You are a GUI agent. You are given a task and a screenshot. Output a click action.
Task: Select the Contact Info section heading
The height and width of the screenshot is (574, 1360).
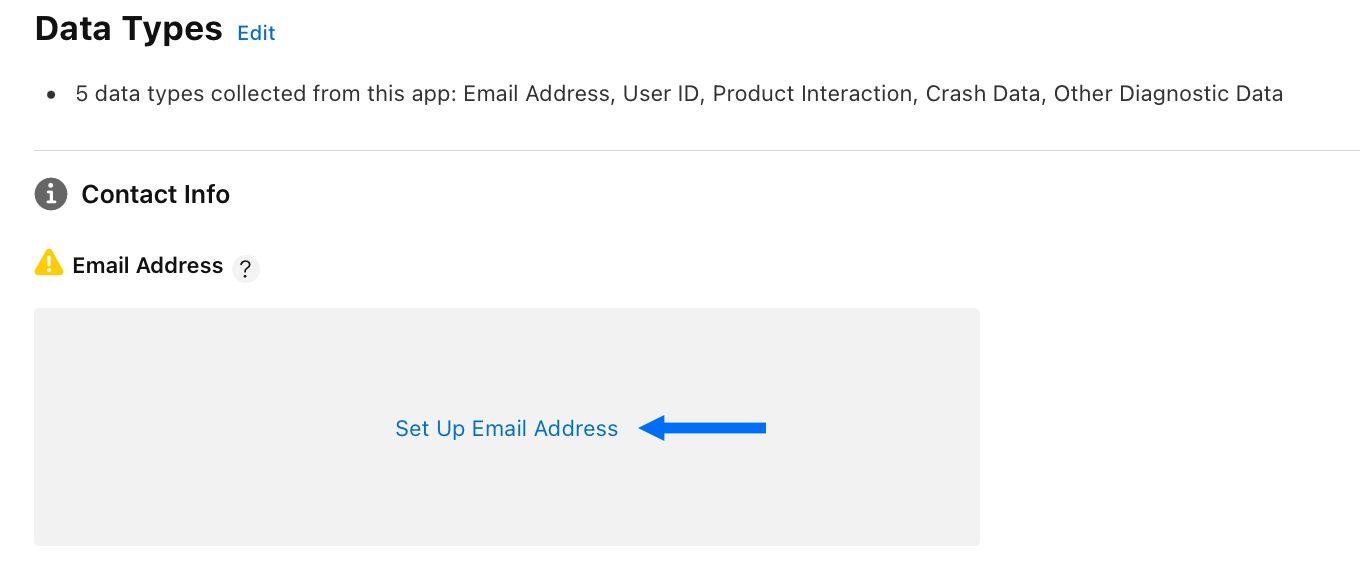(x=156, y=194)
